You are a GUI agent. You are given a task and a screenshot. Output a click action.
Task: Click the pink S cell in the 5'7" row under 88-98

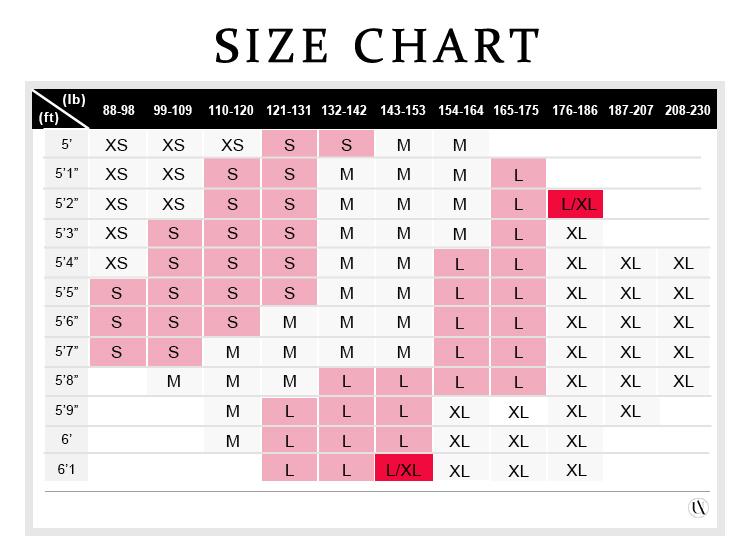[117, 352]
